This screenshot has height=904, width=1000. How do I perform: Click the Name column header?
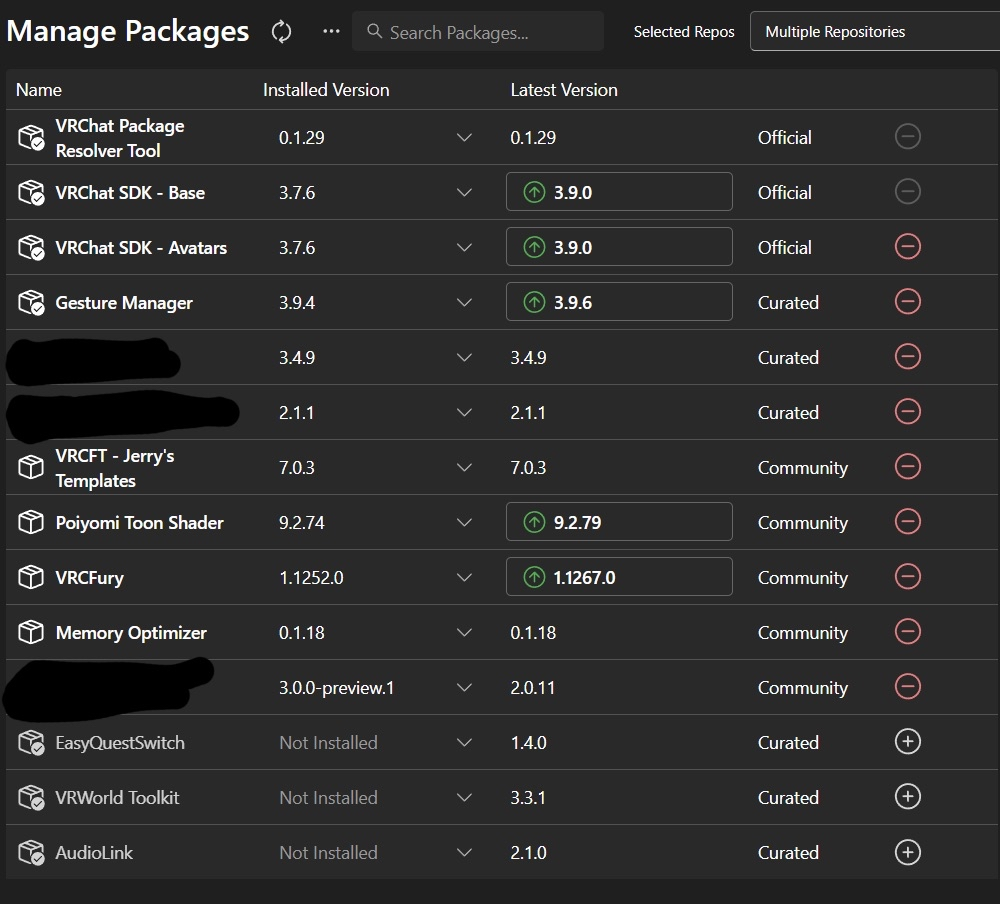[39, 90]
